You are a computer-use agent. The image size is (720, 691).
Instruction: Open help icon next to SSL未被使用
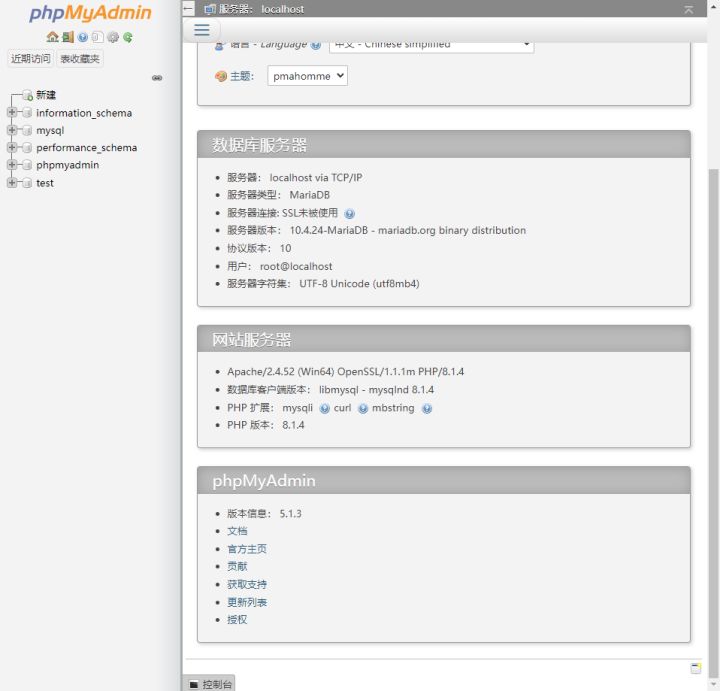point(349,213)
